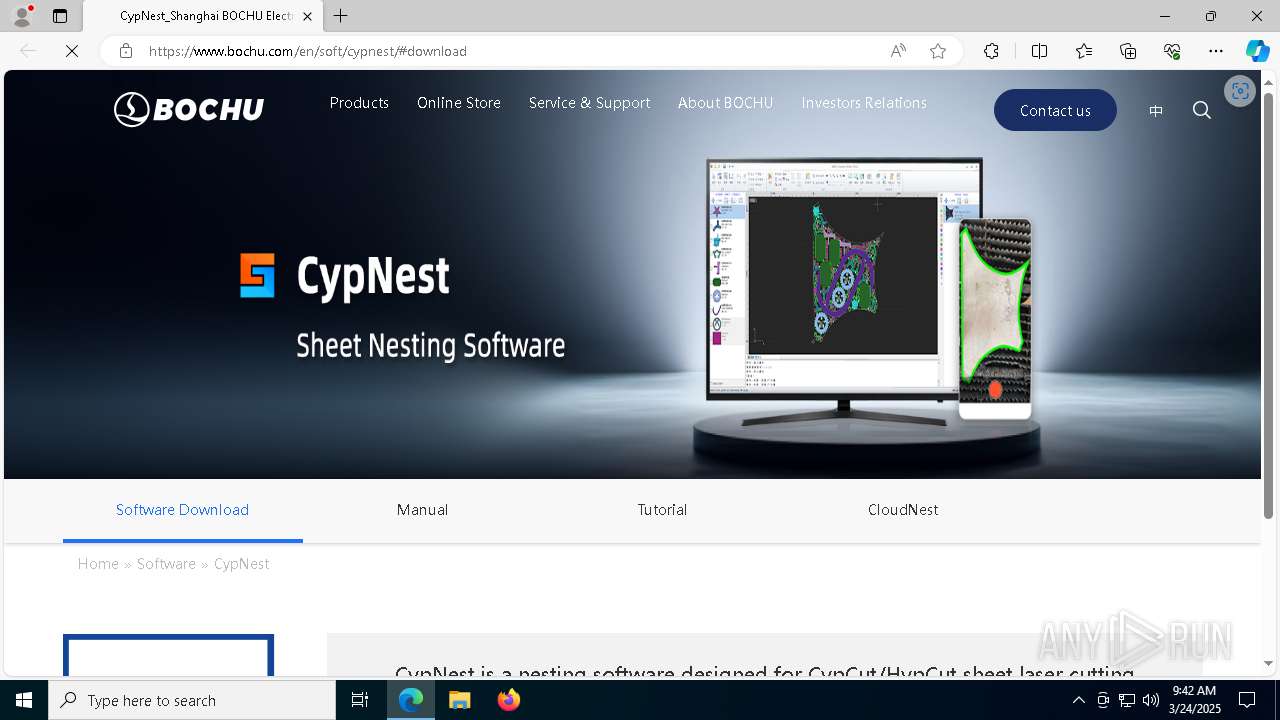
Task: Open the Investors Relations menu
Action: 864,103
